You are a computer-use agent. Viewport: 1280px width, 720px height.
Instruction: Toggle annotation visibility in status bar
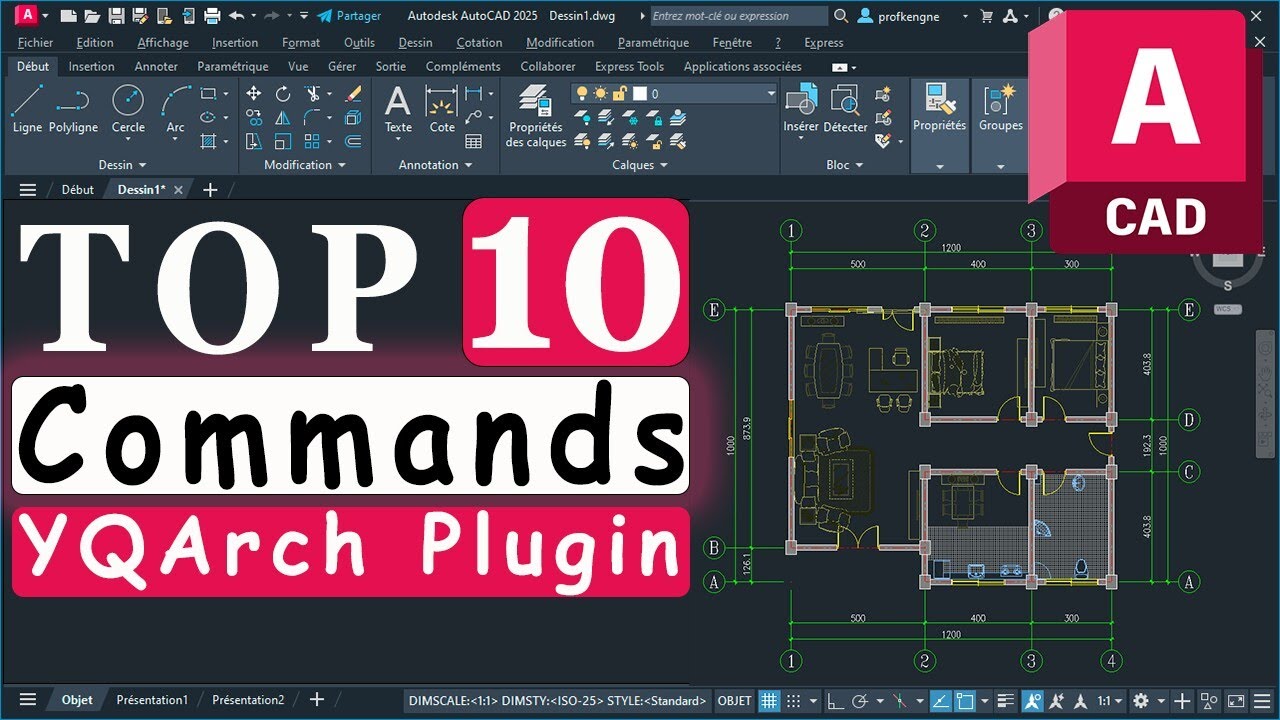[1034, 701]
